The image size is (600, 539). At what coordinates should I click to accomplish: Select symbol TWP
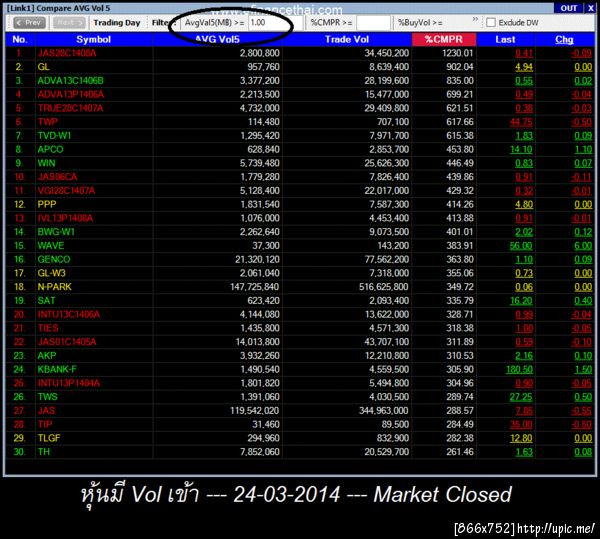tap(47, 122)
